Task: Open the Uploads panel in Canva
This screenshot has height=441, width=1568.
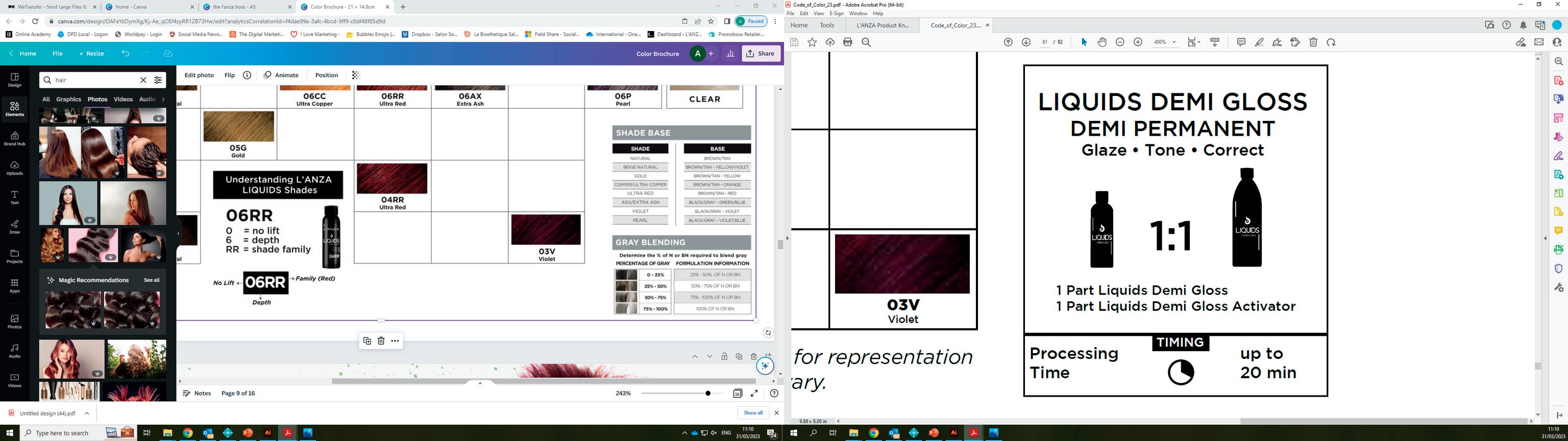Action: click(15, 168)
